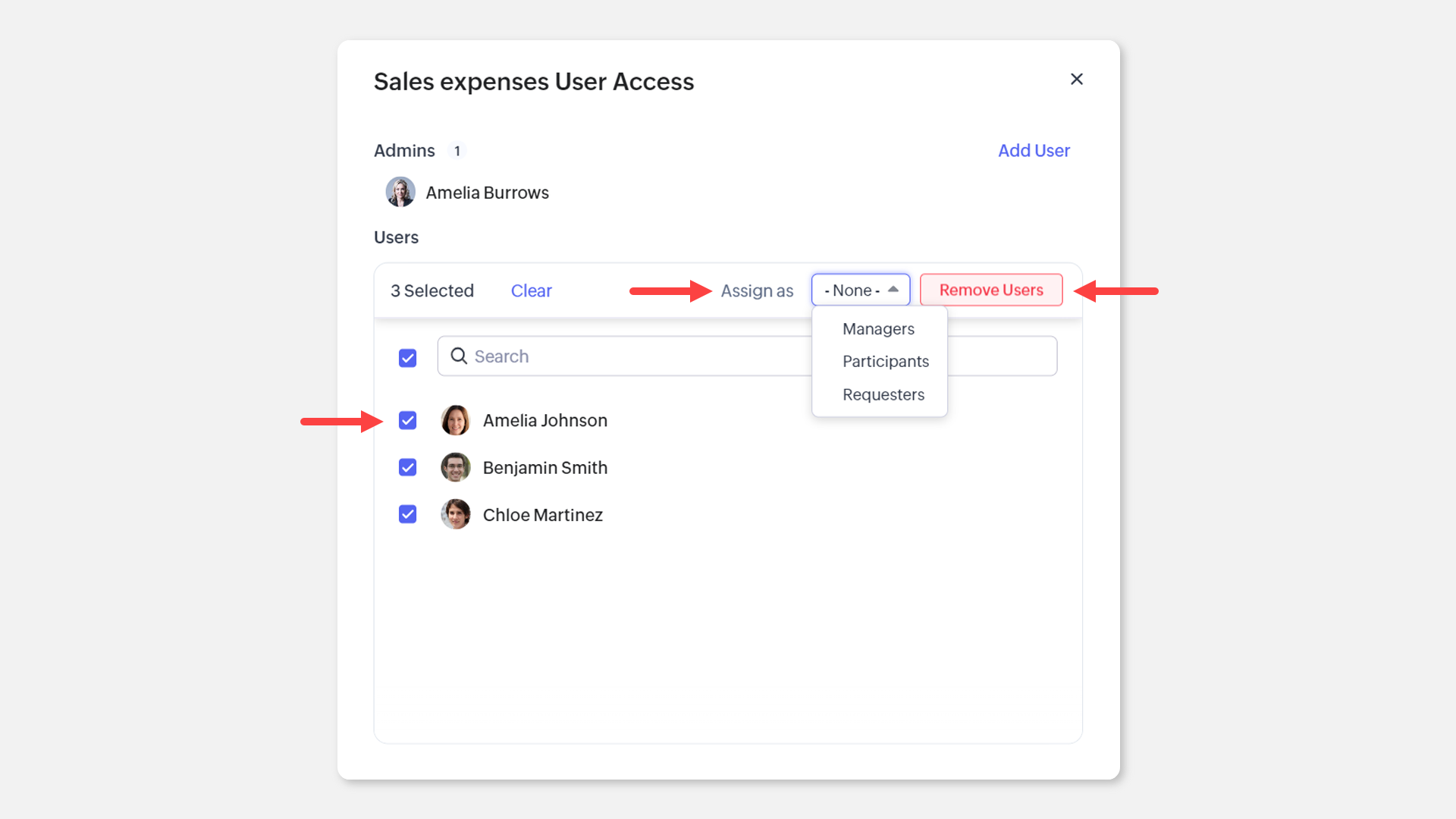Click Amelia Johnson's profile picture

[x=455, y=420]
